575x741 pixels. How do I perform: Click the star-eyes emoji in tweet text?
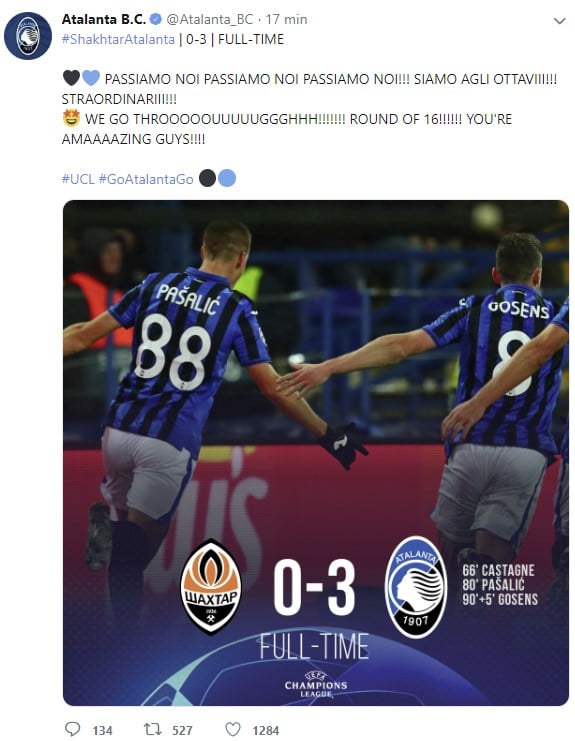71,118
